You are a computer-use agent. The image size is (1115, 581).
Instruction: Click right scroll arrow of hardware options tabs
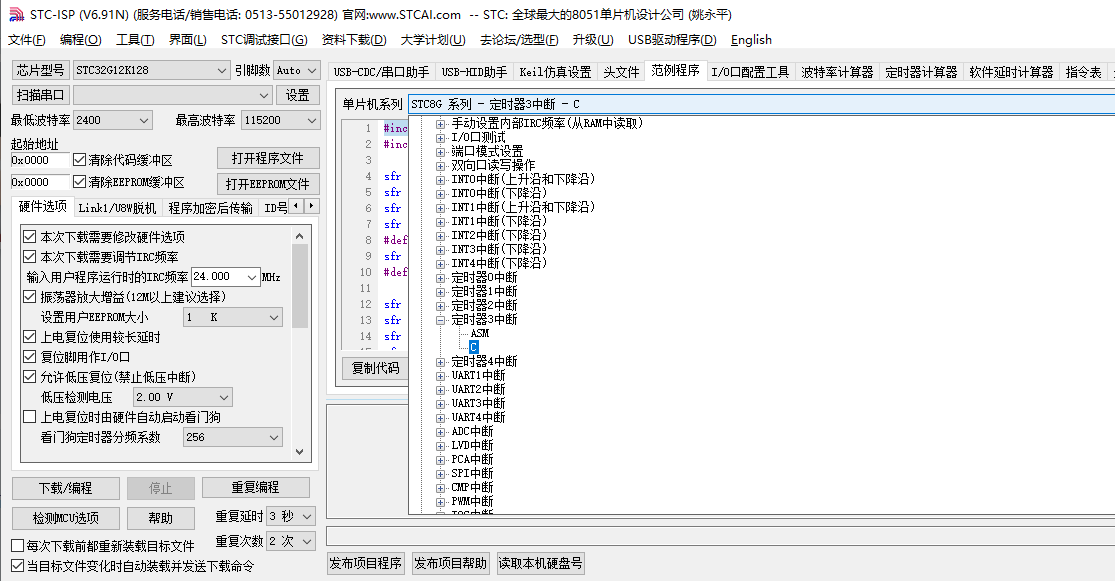pyautogui.click(x=312, y=206)
